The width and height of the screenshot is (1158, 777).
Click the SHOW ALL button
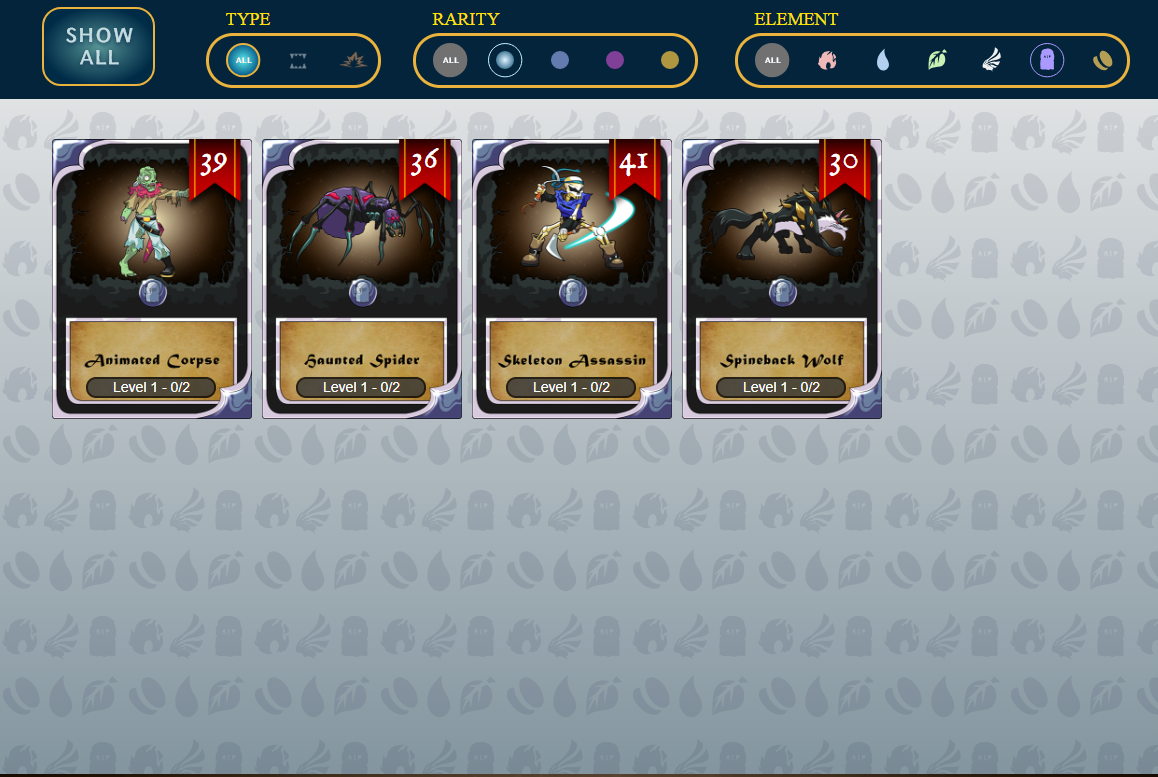[x=98, y=47]
